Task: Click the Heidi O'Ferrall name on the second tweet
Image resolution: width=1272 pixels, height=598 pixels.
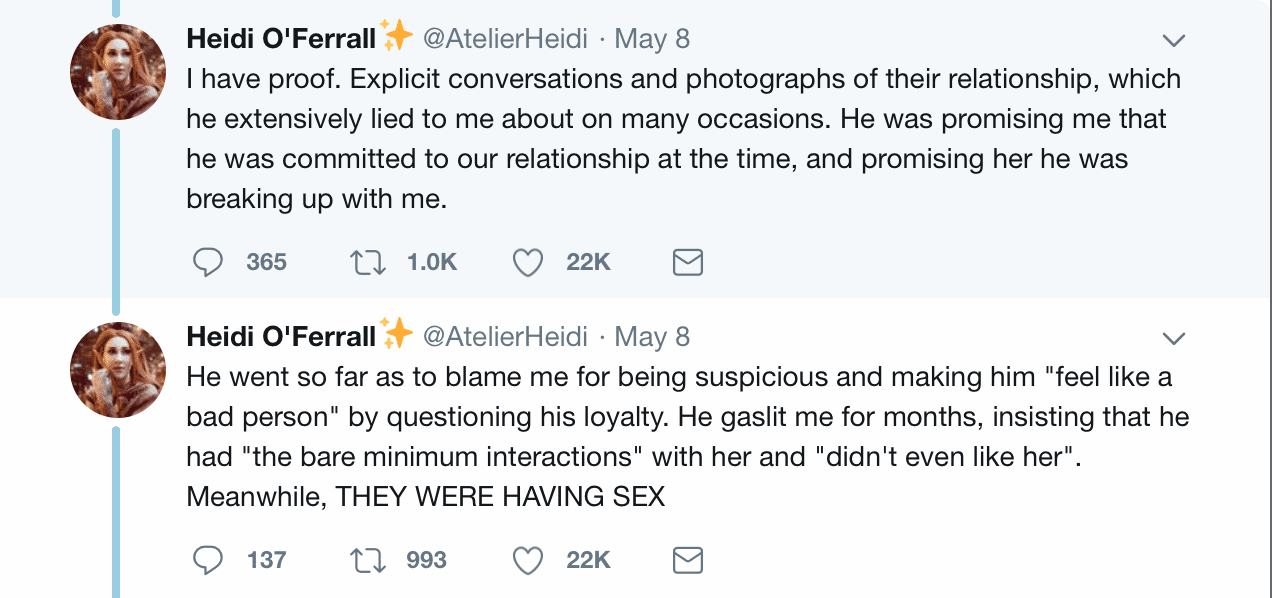Action: tap(280, 337)
